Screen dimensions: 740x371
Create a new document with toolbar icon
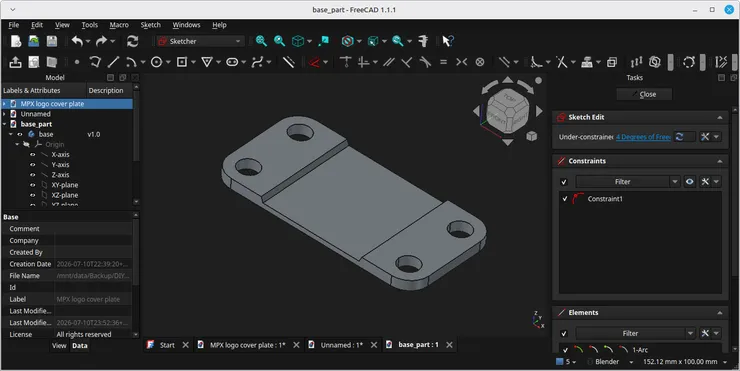[x=16, y=41]
